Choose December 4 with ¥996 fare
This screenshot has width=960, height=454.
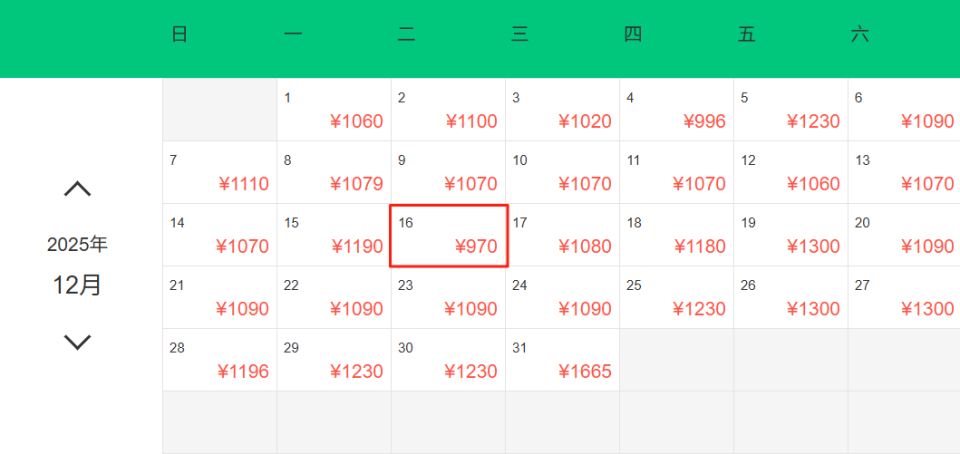[676, 111]
